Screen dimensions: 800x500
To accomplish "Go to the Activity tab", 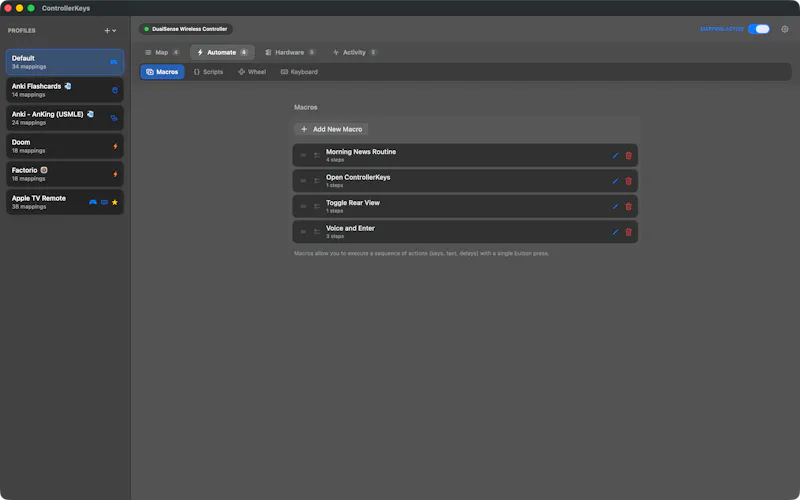I will coord(355,52).
